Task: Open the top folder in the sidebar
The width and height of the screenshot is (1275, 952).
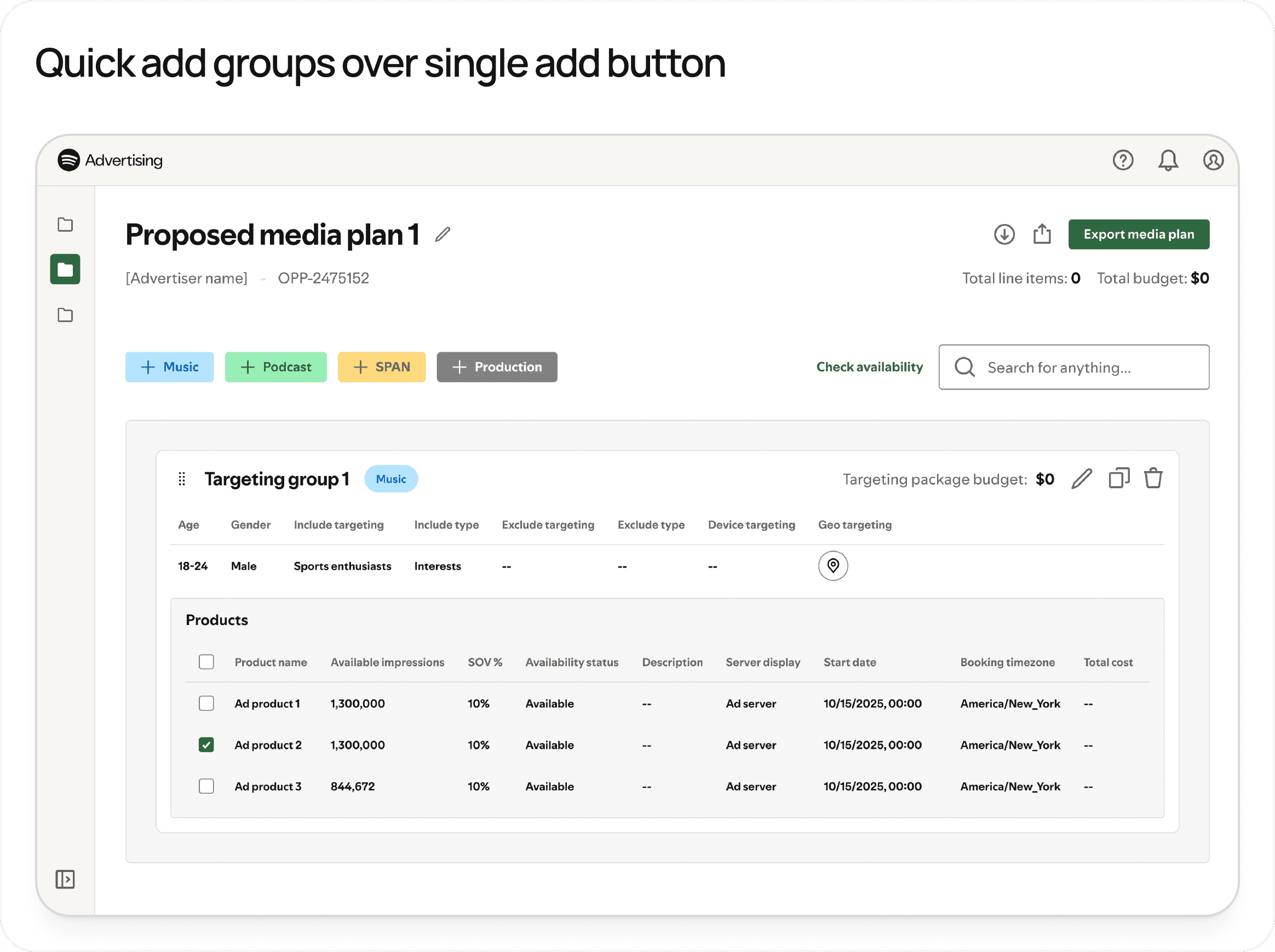Action: tap(65, 225)
